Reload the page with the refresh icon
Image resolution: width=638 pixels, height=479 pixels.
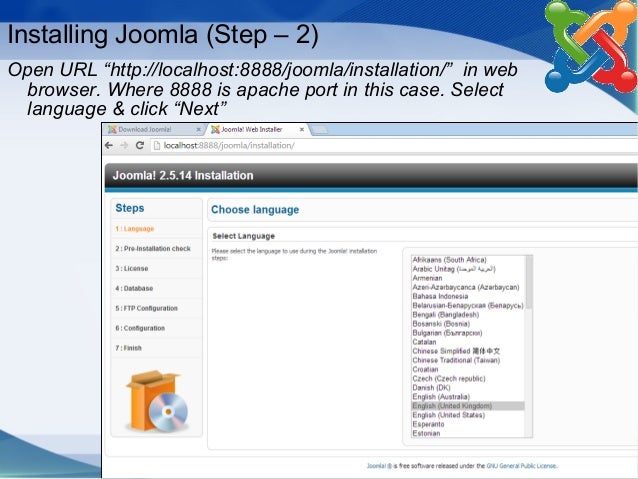pyautogui.click(x=140, y=145)
